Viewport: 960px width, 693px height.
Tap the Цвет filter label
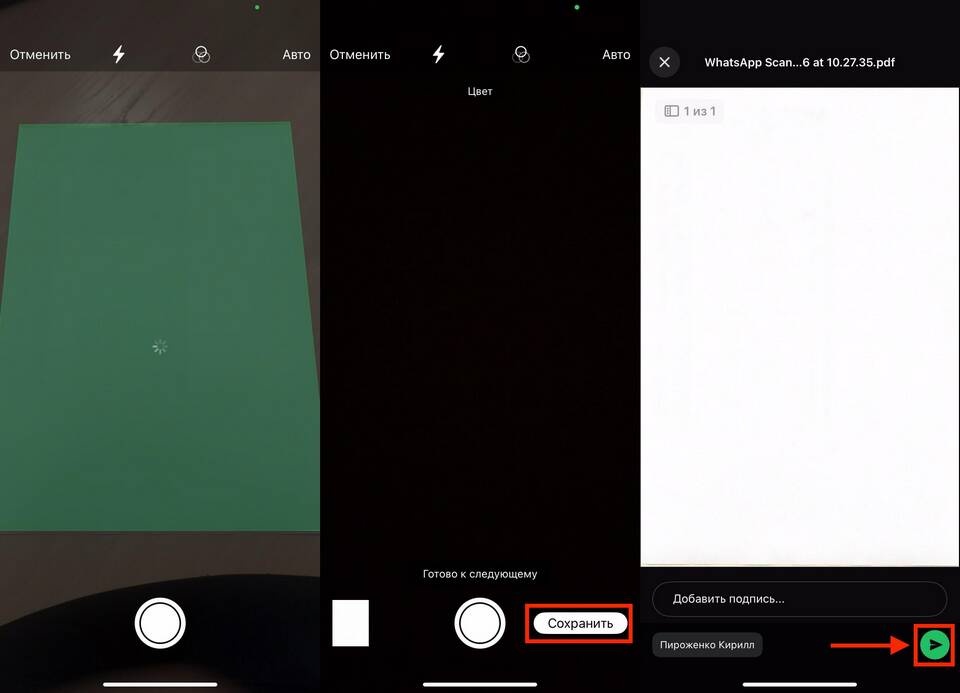480,91
